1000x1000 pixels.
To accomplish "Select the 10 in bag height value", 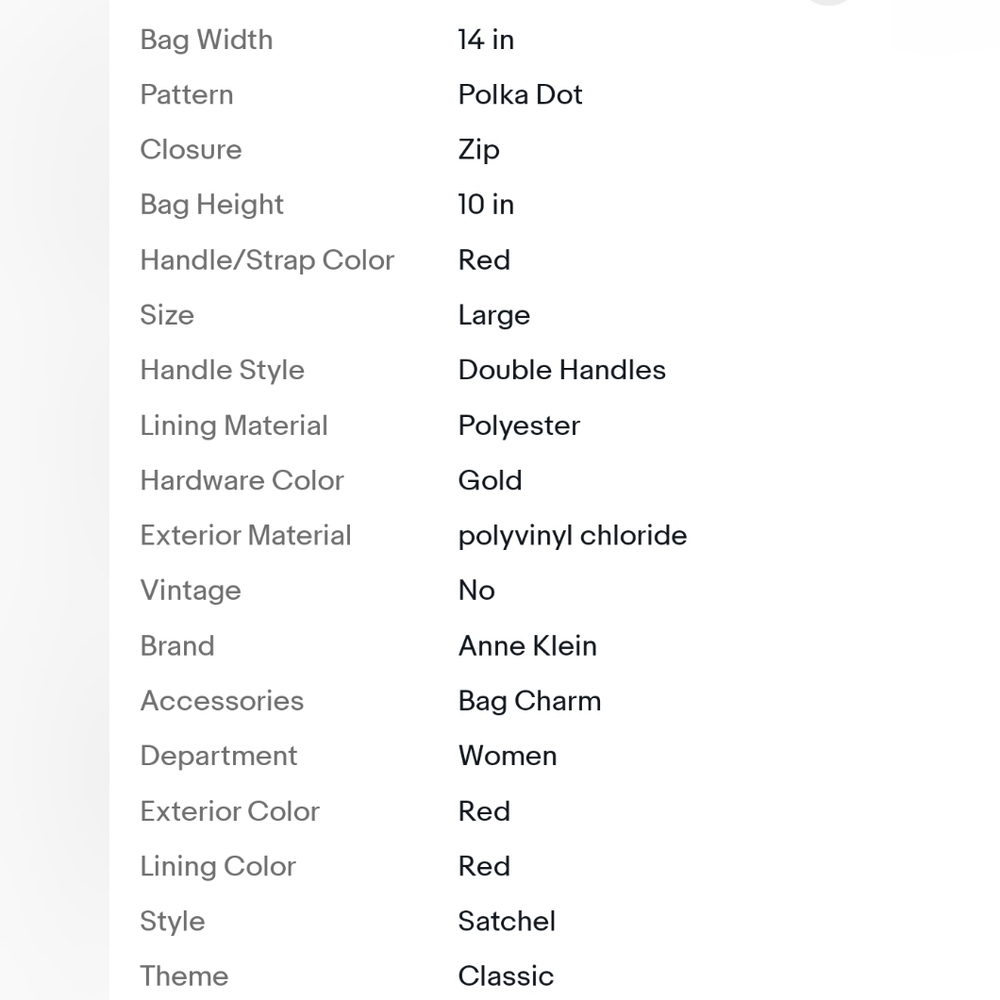I will pos(485,205).
